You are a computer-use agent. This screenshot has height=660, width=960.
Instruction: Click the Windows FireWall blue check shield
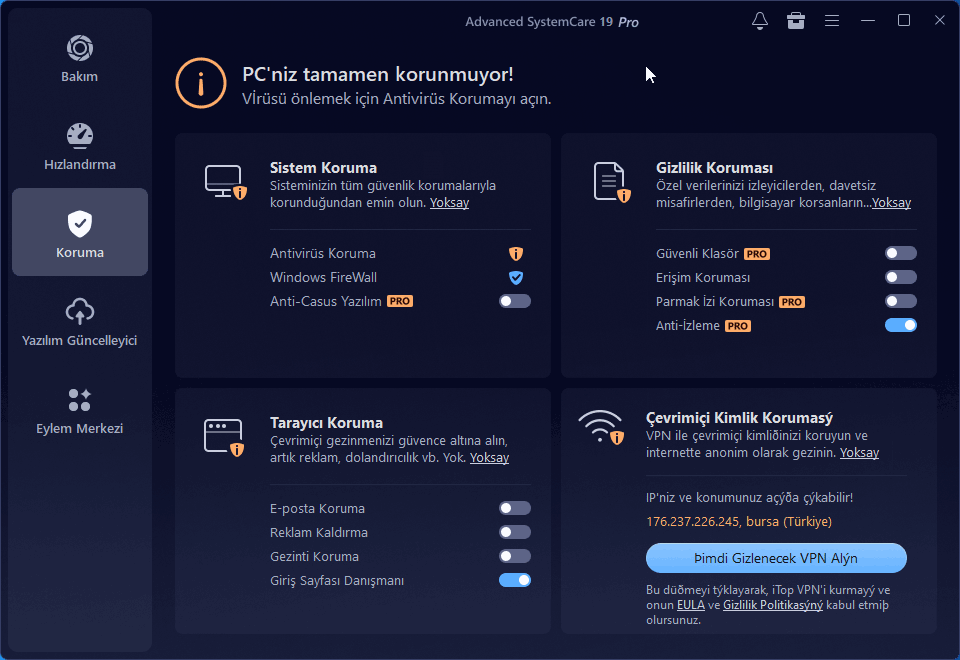(x=516, y=277)
